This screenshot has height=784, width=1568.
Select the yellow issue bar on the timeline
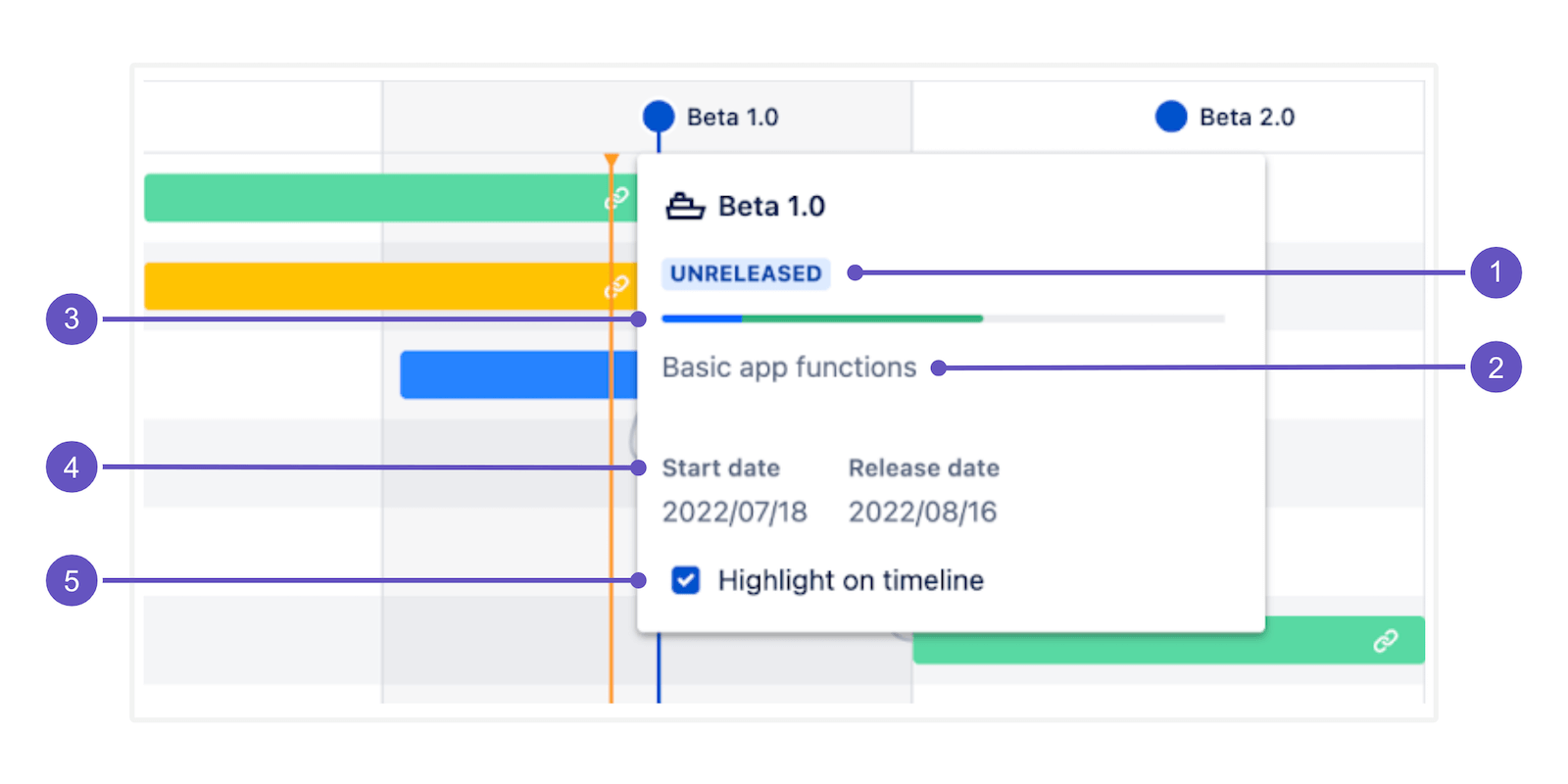(x=372, y=286)
